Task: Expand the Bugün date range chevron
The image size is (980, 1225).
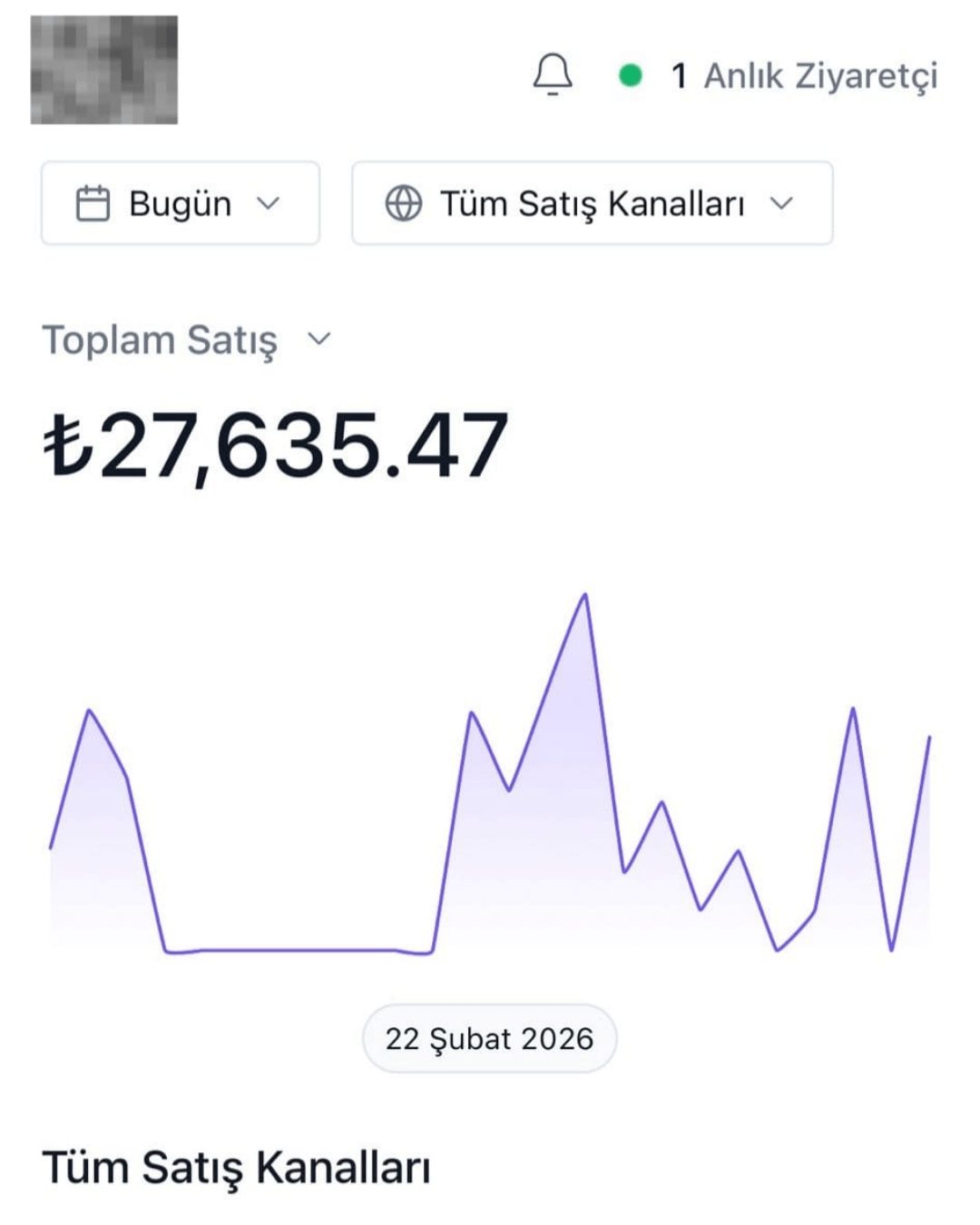Action: pyautogui.click(x=268, y=203)
